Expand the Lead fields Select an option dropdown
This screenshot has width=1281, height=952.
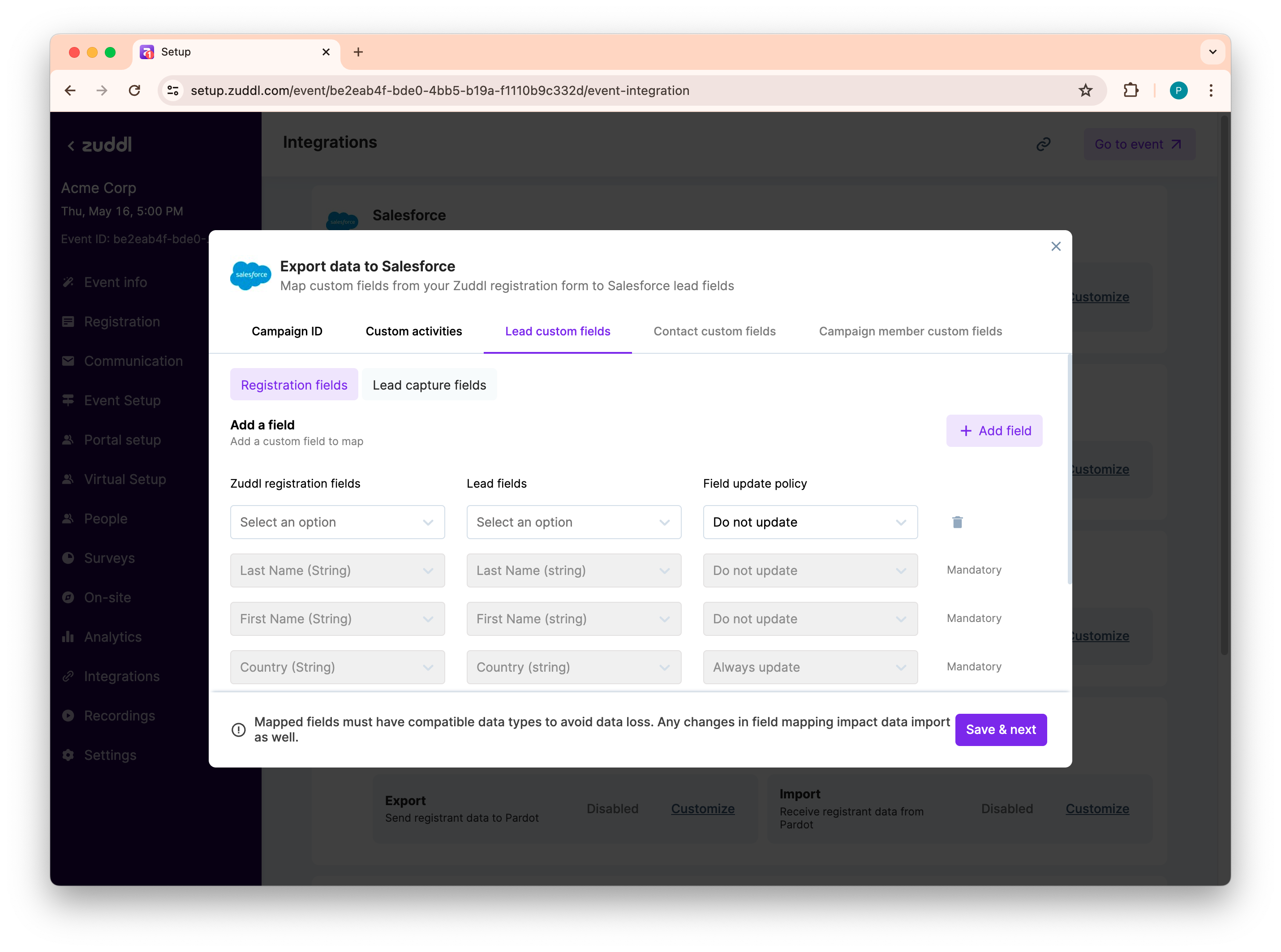point(573,522)
